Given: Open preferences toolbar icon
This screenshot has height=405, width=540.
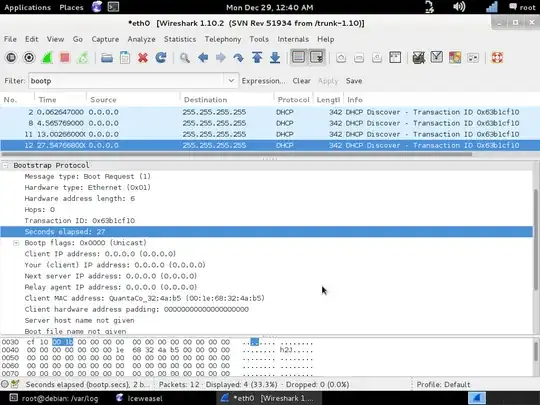Looking at the screenshot, I should pos(473,58).
